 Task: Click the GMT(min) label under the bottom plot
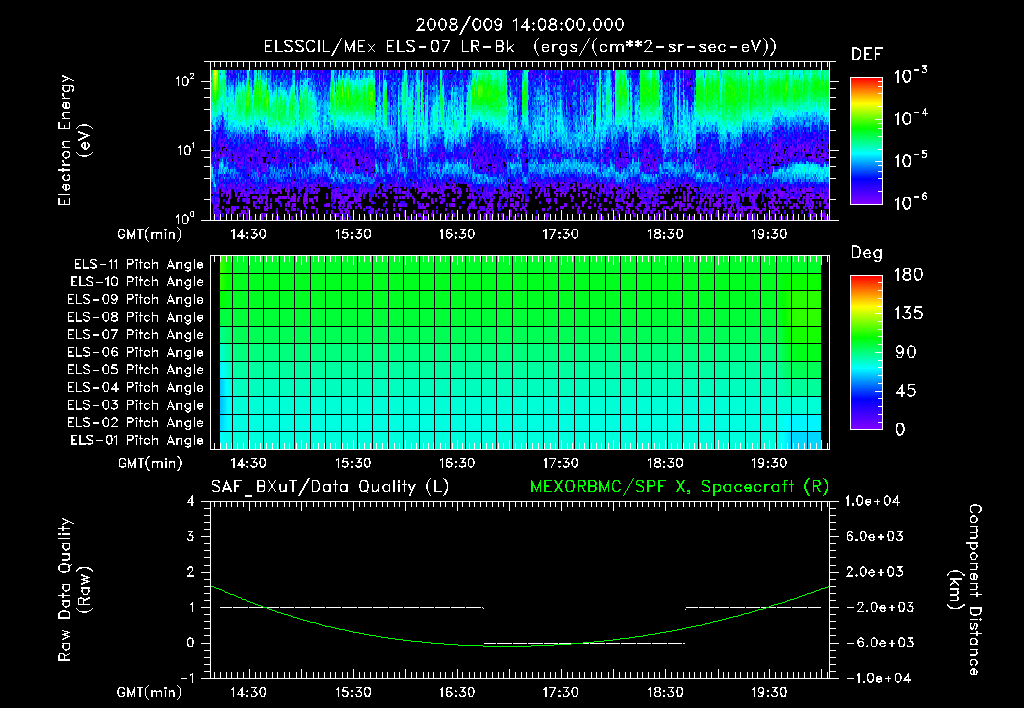[x=150, y=692]
